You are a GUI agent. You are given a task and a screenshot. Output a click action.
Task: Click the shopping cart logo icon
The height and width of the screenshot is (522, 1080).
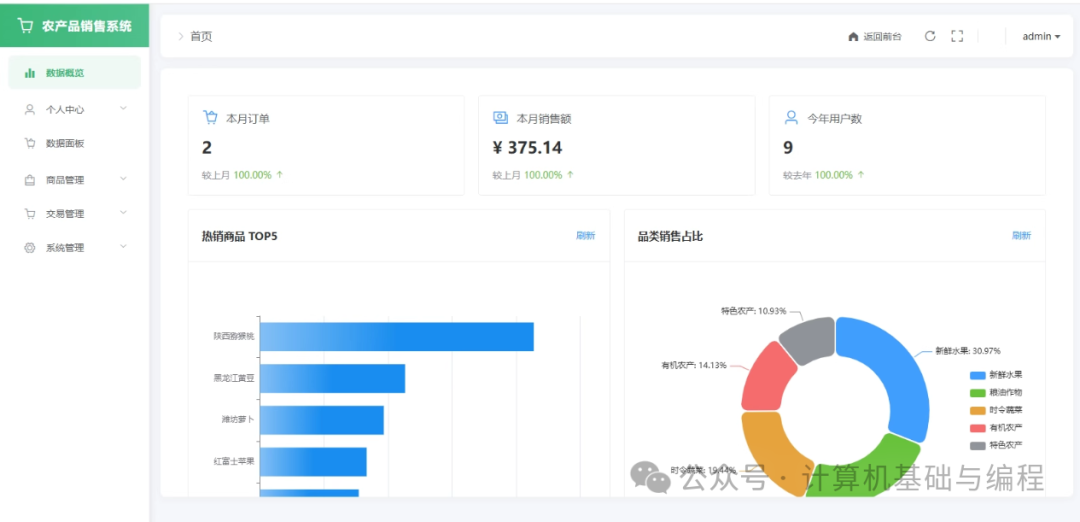click(x=25, y=26)
